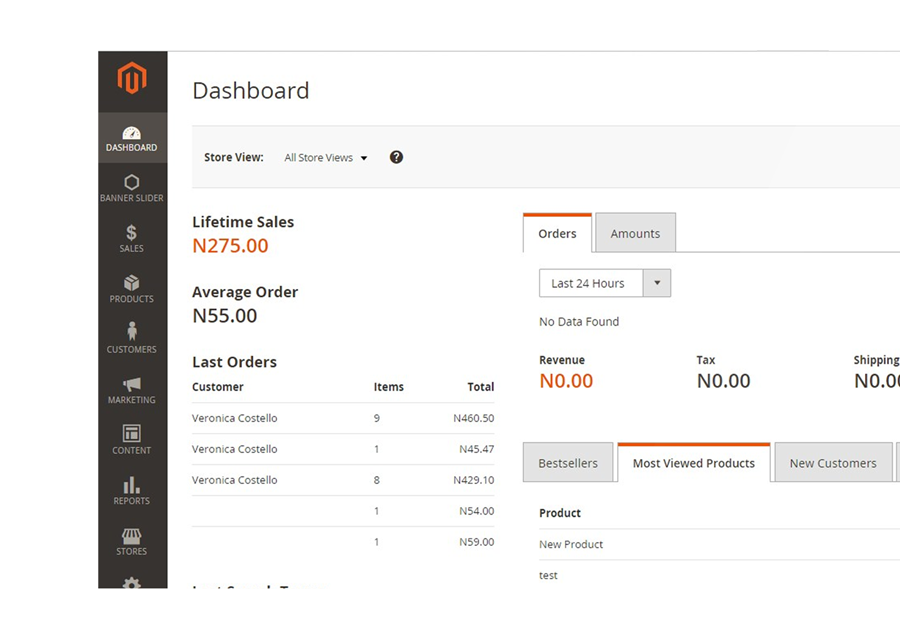This screenshot has width=900, height=630.
Task: Click the test product row
Action: click(719, 575)
